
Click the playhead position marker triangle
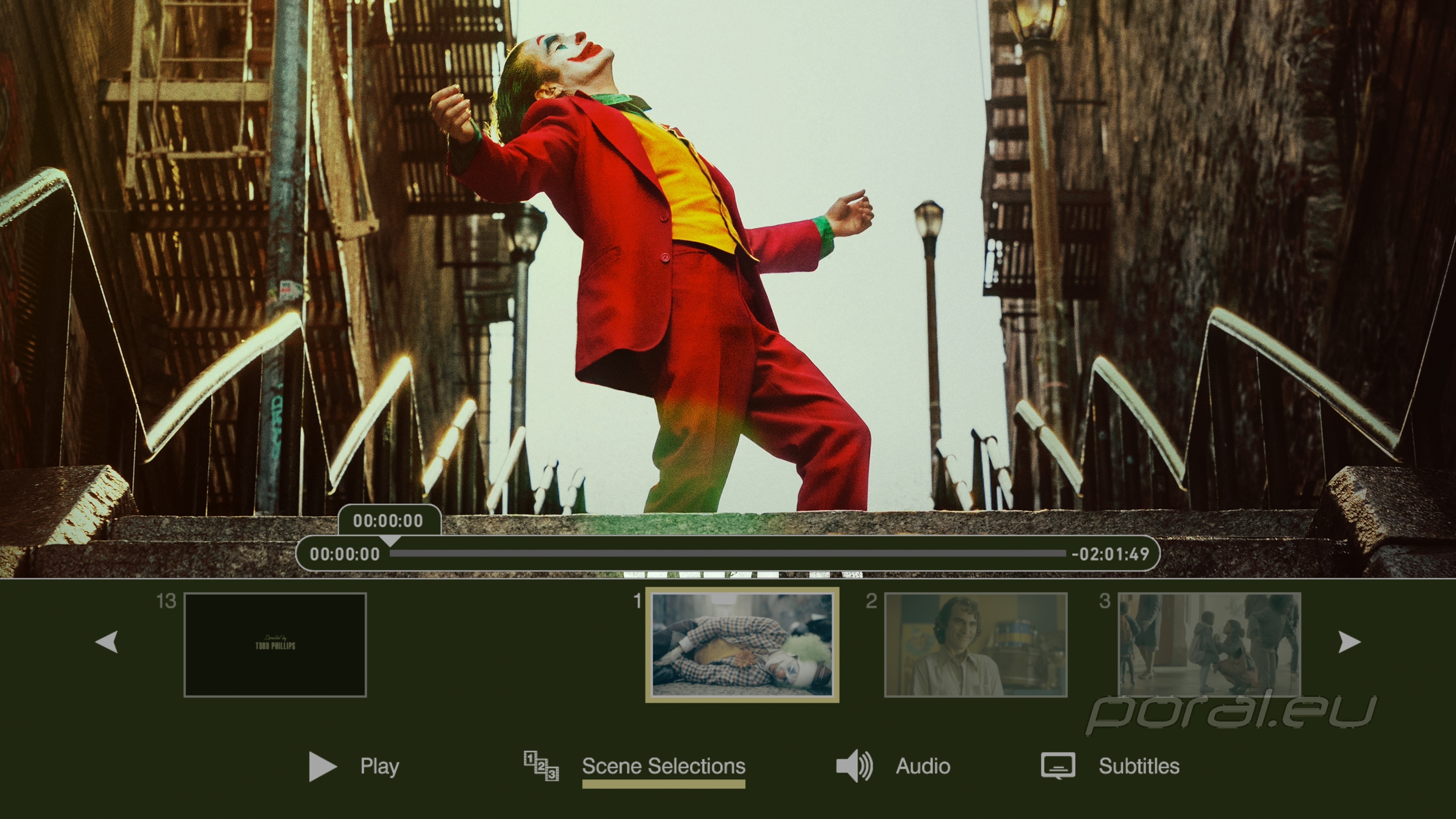point(389,541)
